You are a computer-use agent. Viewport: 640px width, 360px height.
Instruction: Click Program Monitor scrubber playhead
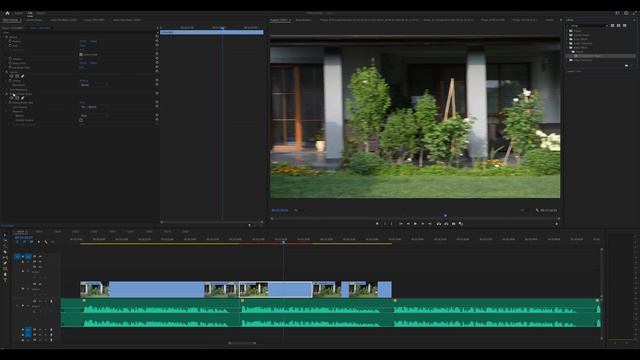click(x=445, y=216)
